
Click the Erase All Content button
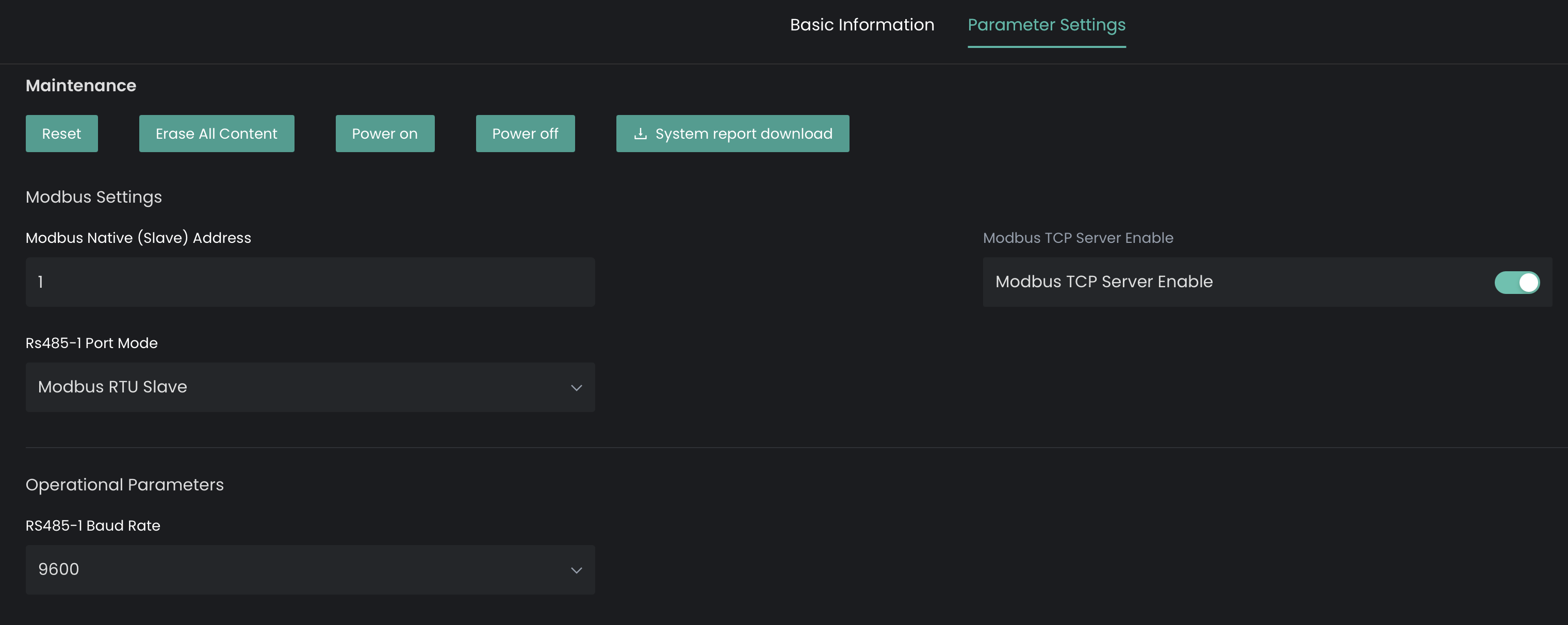click(216, 133)
